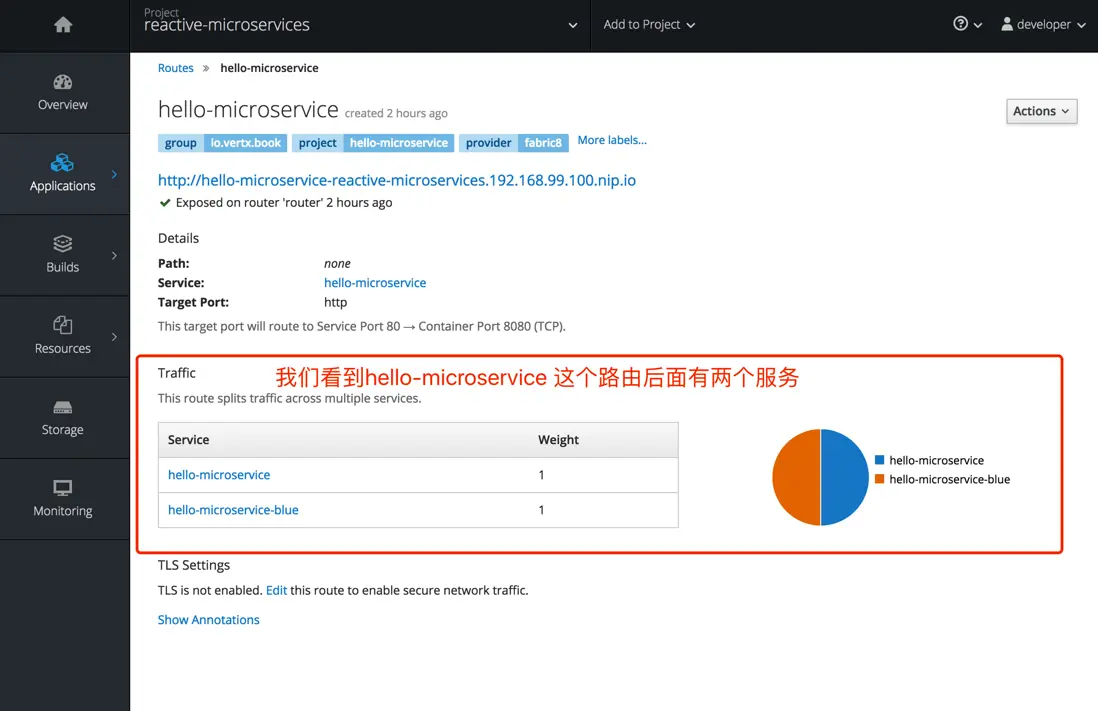The image size is (1098, 711).
Task: Open the help question mark menu
Action: click(x=967, y=24)
